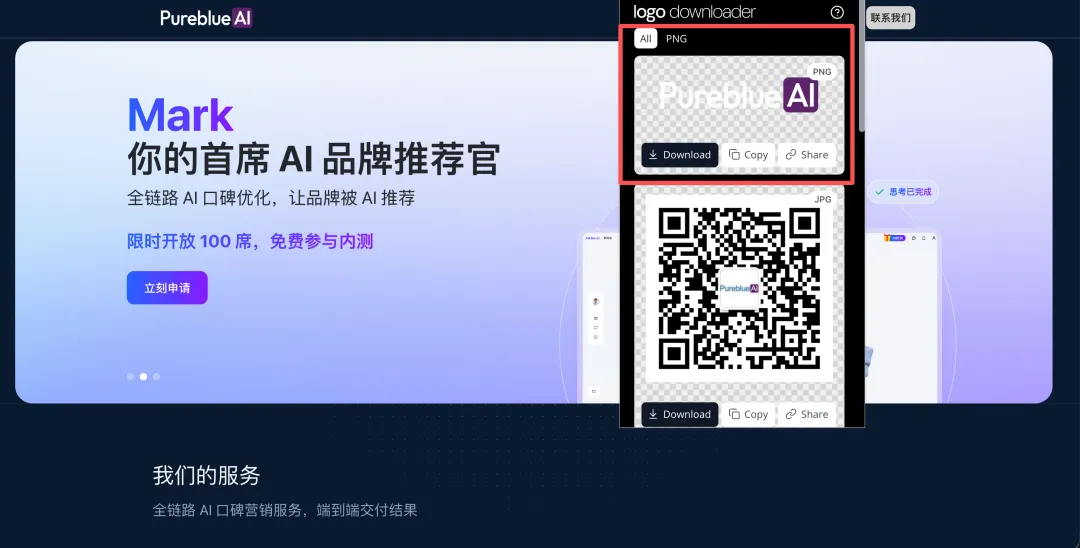Click the 联系我们 button in header
This screenshot has height=548, width=1080.
click(x=891, y=18)
